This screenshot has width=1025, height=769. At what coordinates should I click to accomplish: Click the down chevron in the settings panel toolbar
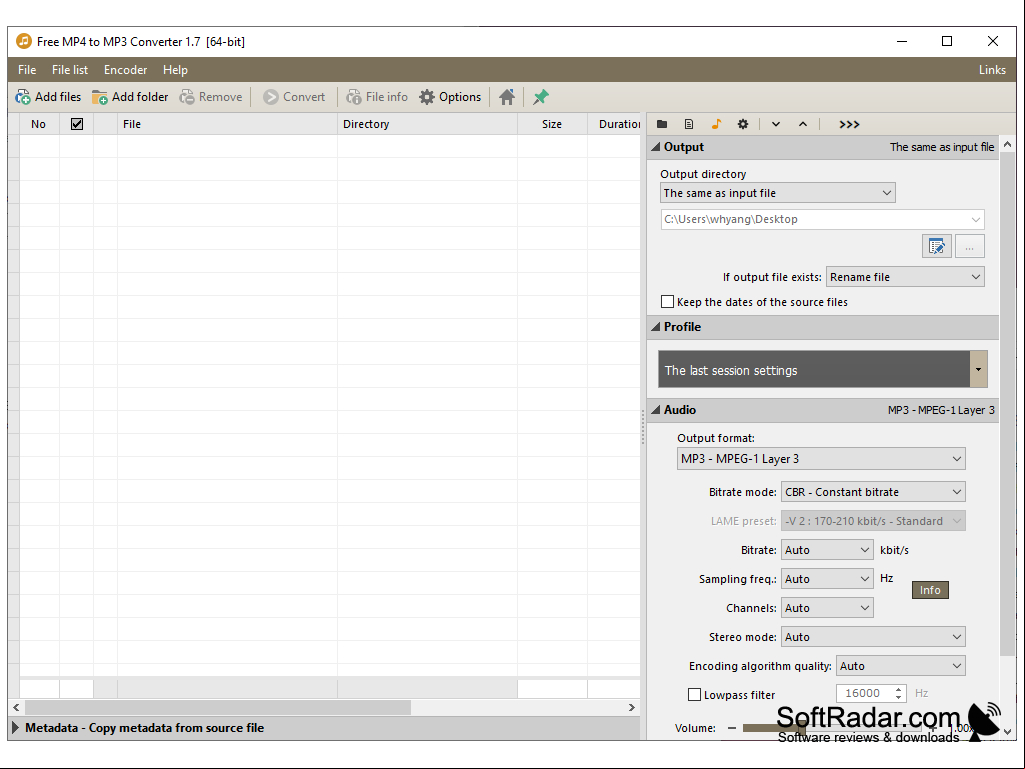(776, 124)
